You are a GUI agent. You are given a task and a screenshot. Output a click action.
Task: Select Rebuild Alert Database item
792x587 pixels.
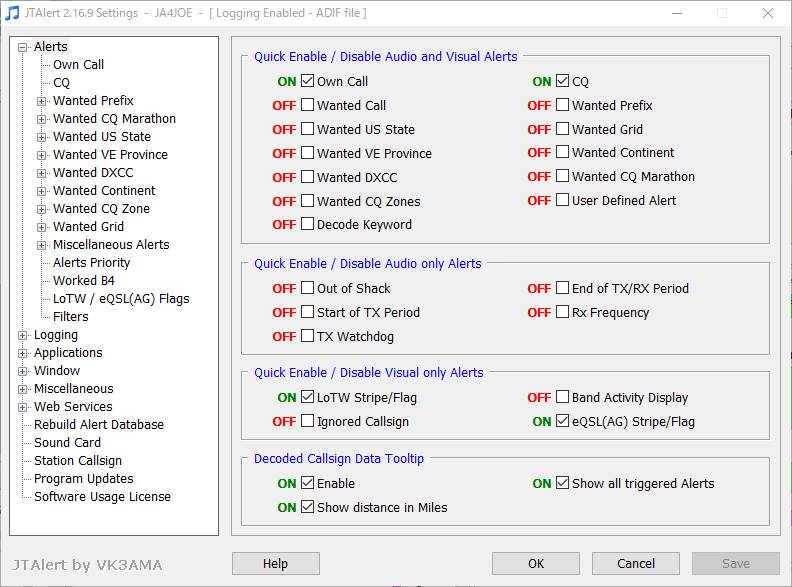99,424
